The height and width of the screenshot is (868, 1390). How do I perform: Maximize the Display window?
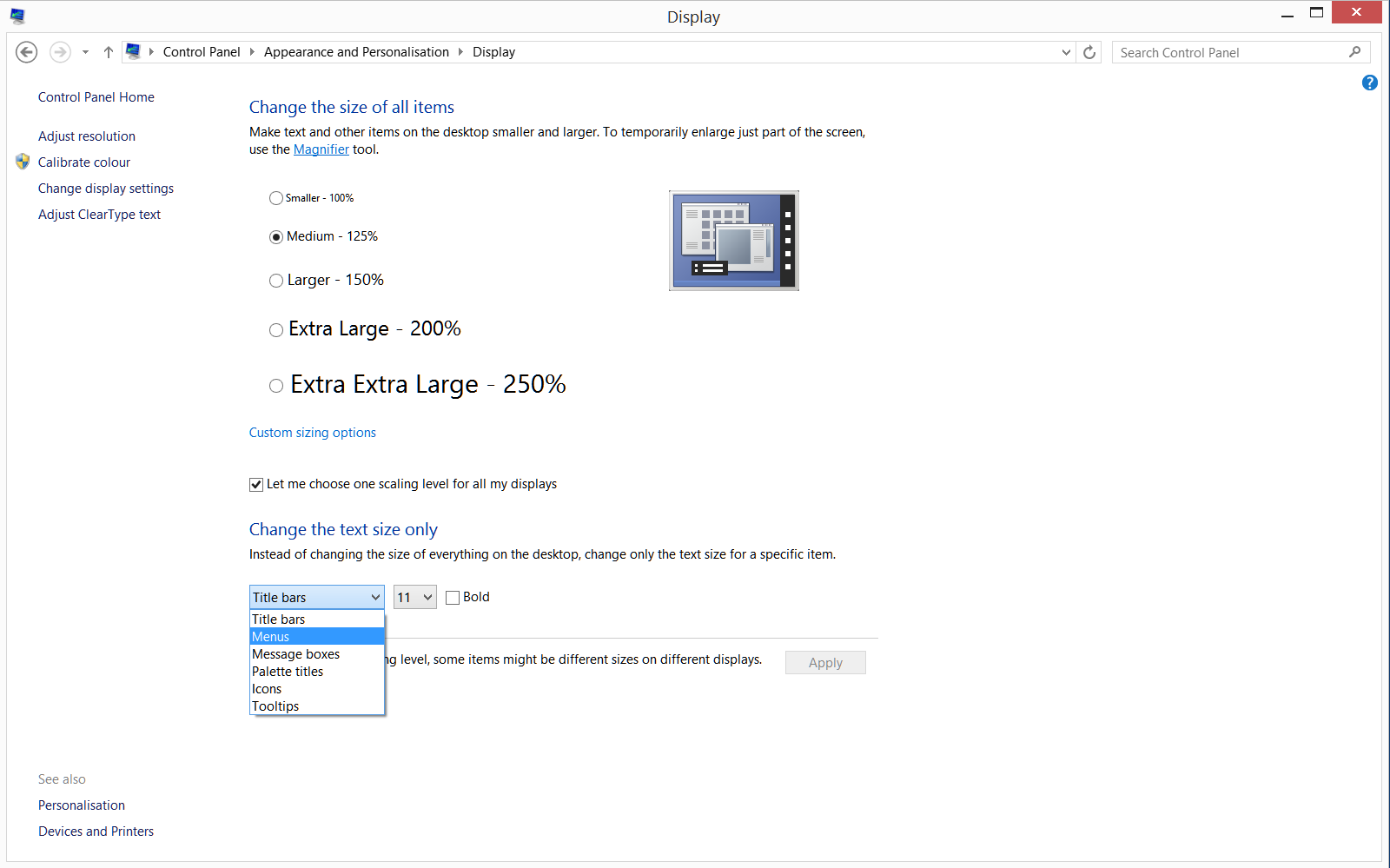tap(1317, 13)
